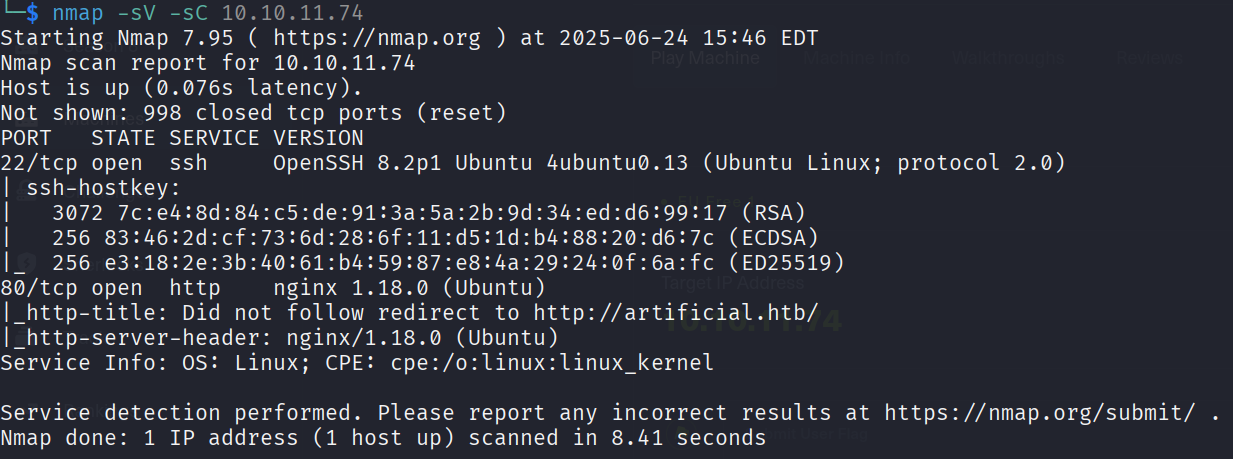Go to the faint Reviews tab
1233x459 pixels.
tap(1151, 58)
